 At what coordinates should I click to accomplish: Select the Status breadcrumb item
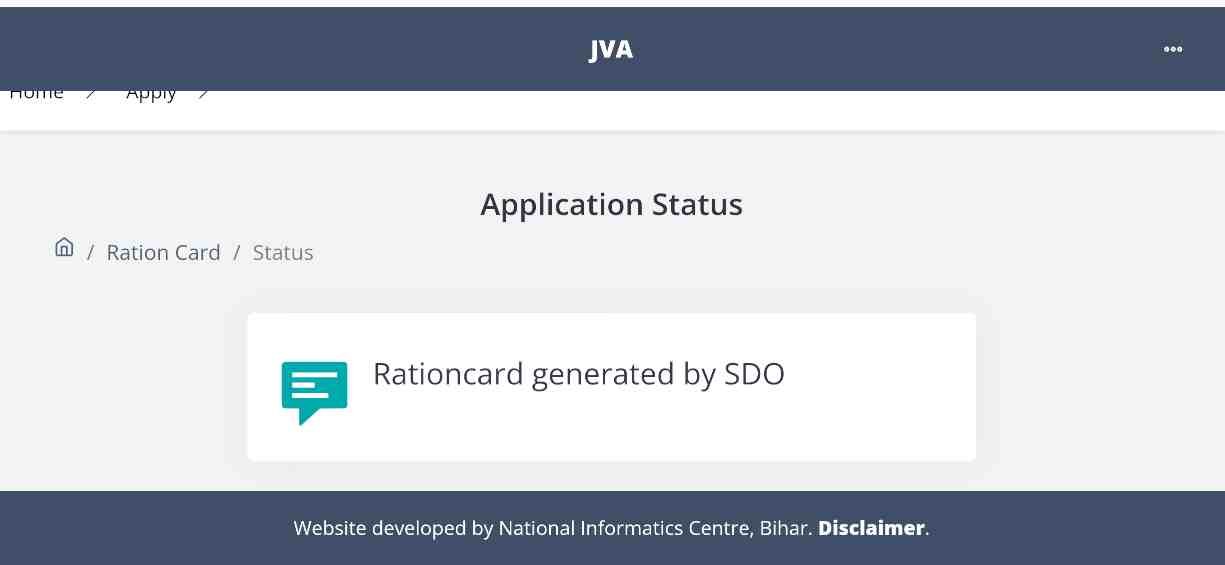(283, 253)
